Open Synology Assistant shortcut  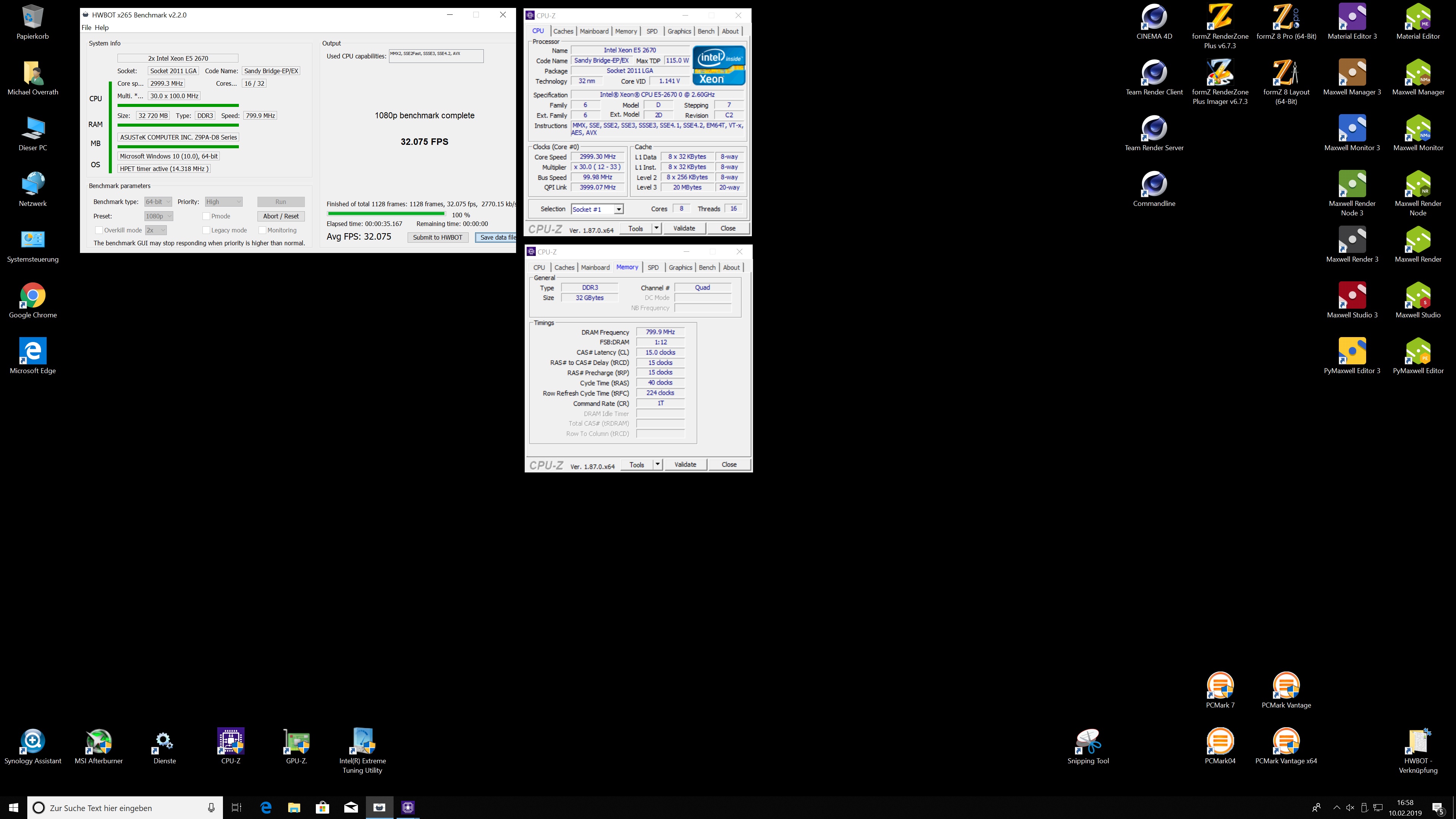pyautogui.click(x=33, y=746)
